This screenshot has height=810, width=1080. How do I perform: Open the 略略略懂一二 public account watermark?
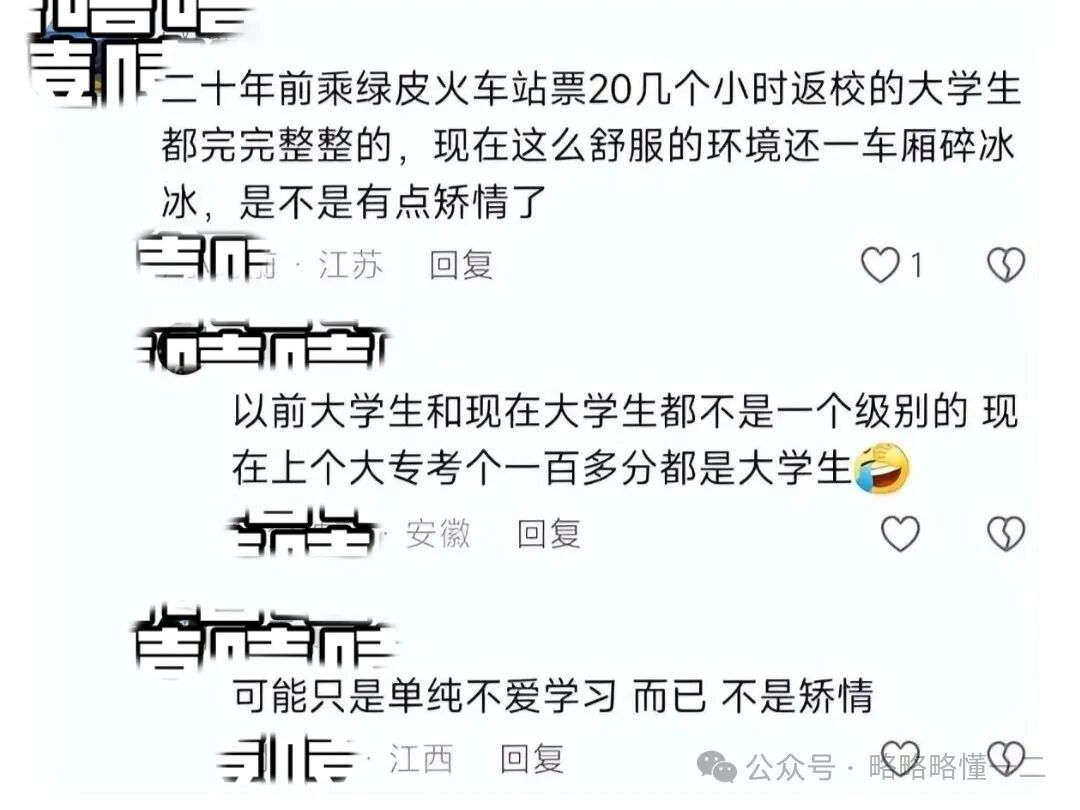(957, 767)
